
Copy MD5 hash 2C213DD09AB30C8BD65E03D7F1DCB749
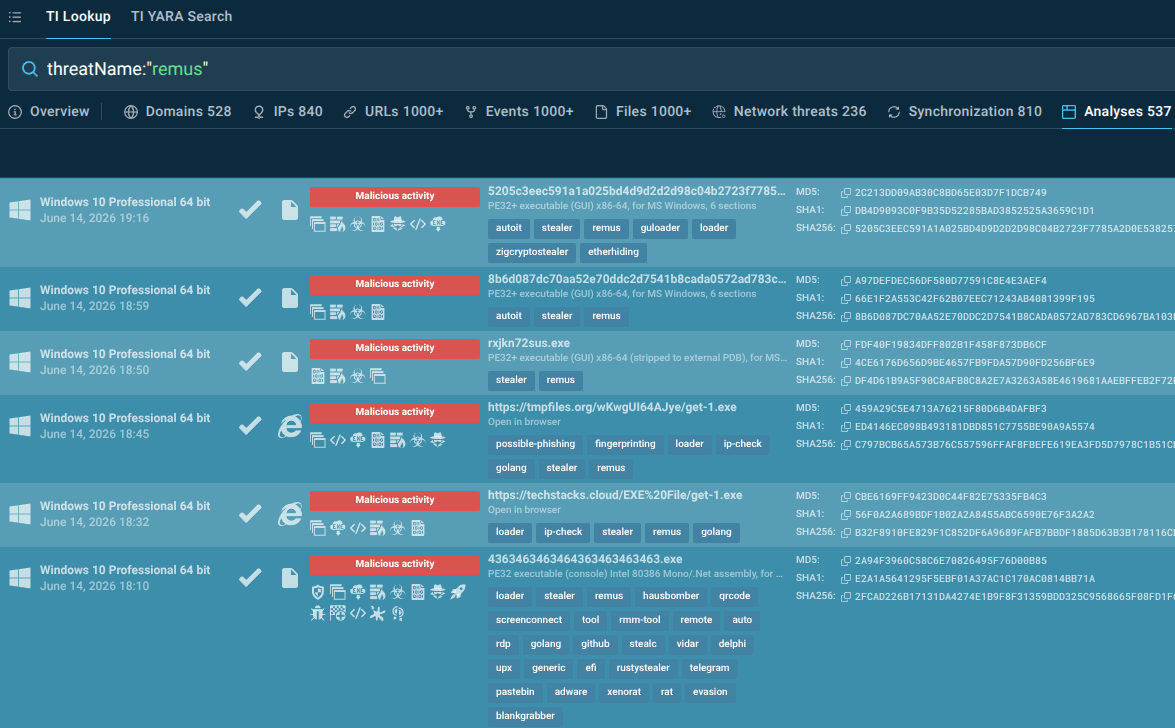[x=845, y=193]
